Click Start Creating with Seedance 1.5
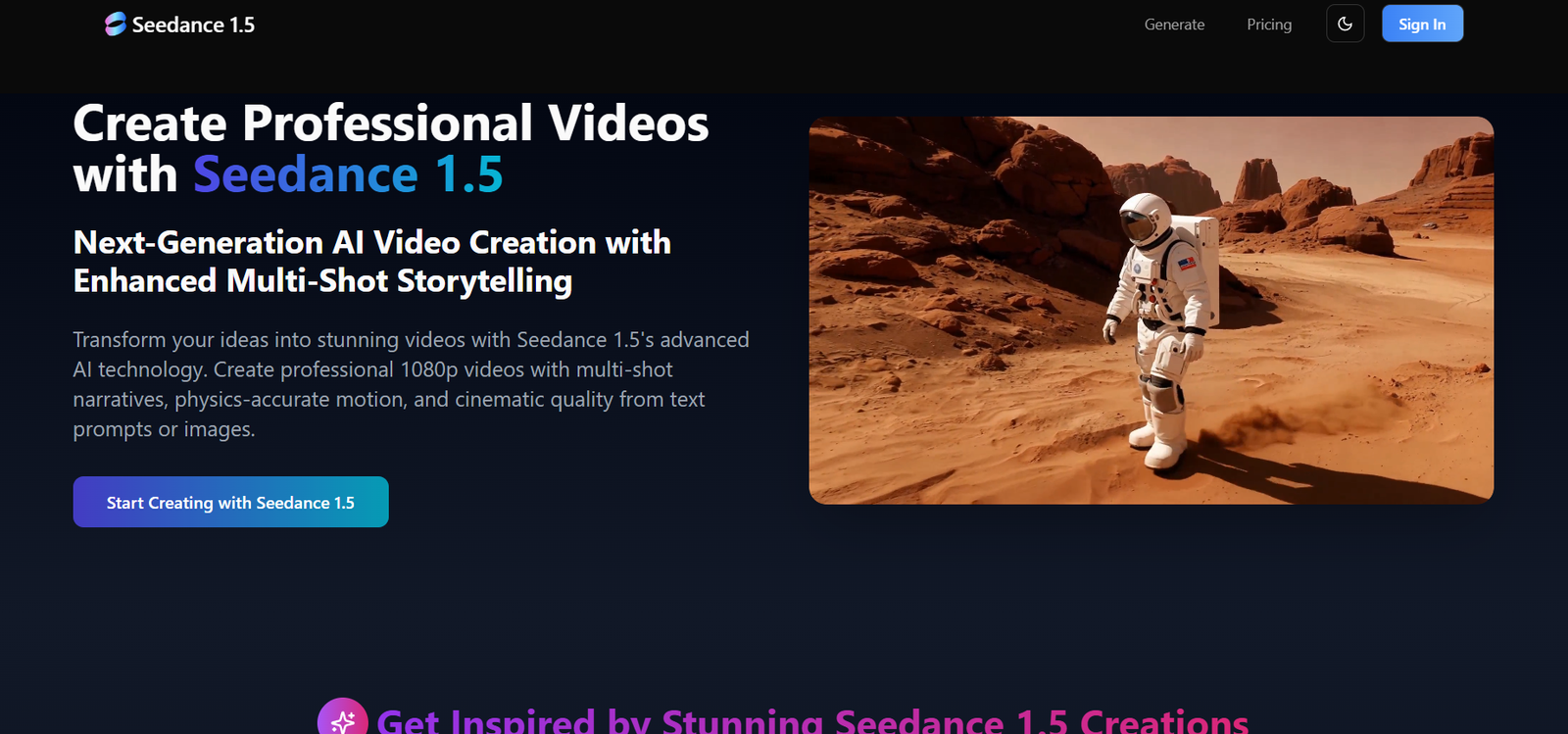This screenshot has height=734, width=1568. tap(230, 502)
